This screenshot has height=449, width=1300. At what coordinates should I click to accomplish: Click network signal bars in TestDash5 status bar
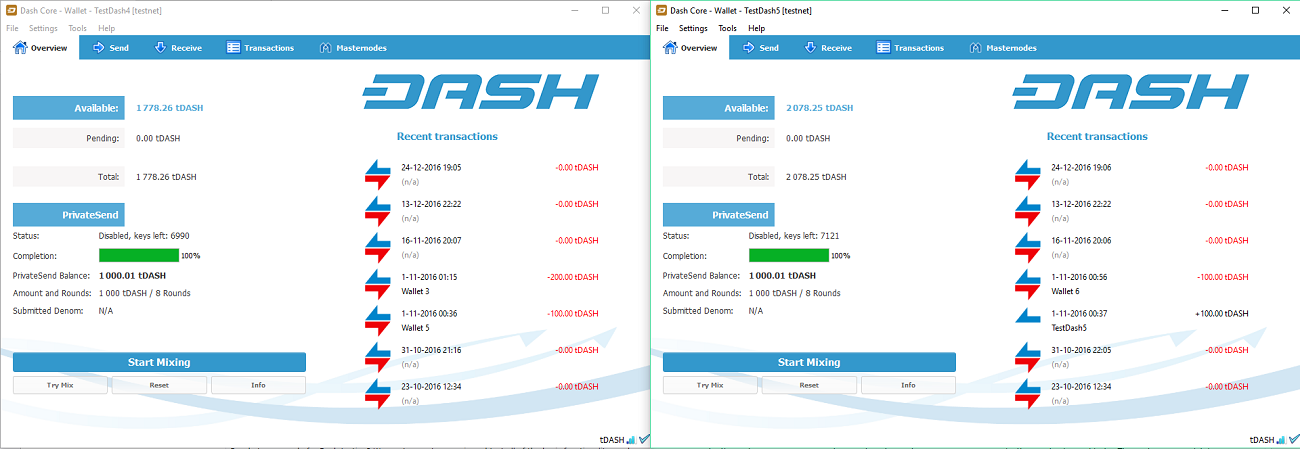point(1281,439)
